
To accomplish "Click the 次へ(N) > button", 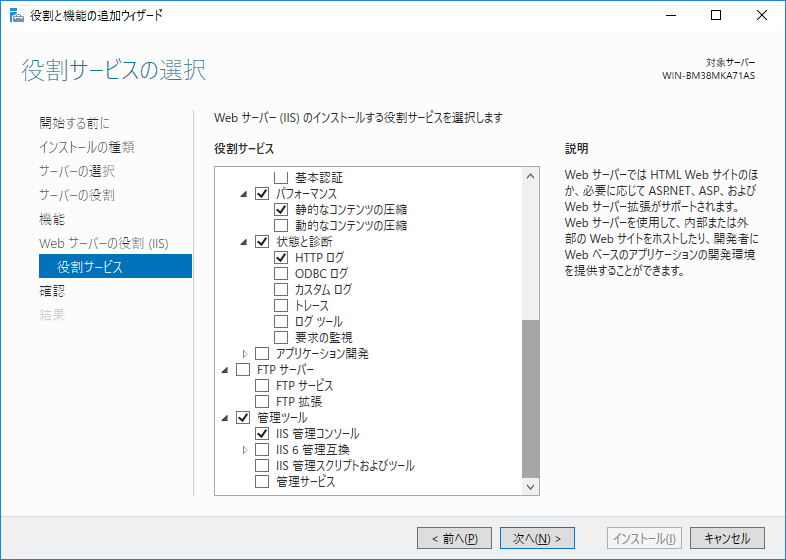I will tap(536, 538).
